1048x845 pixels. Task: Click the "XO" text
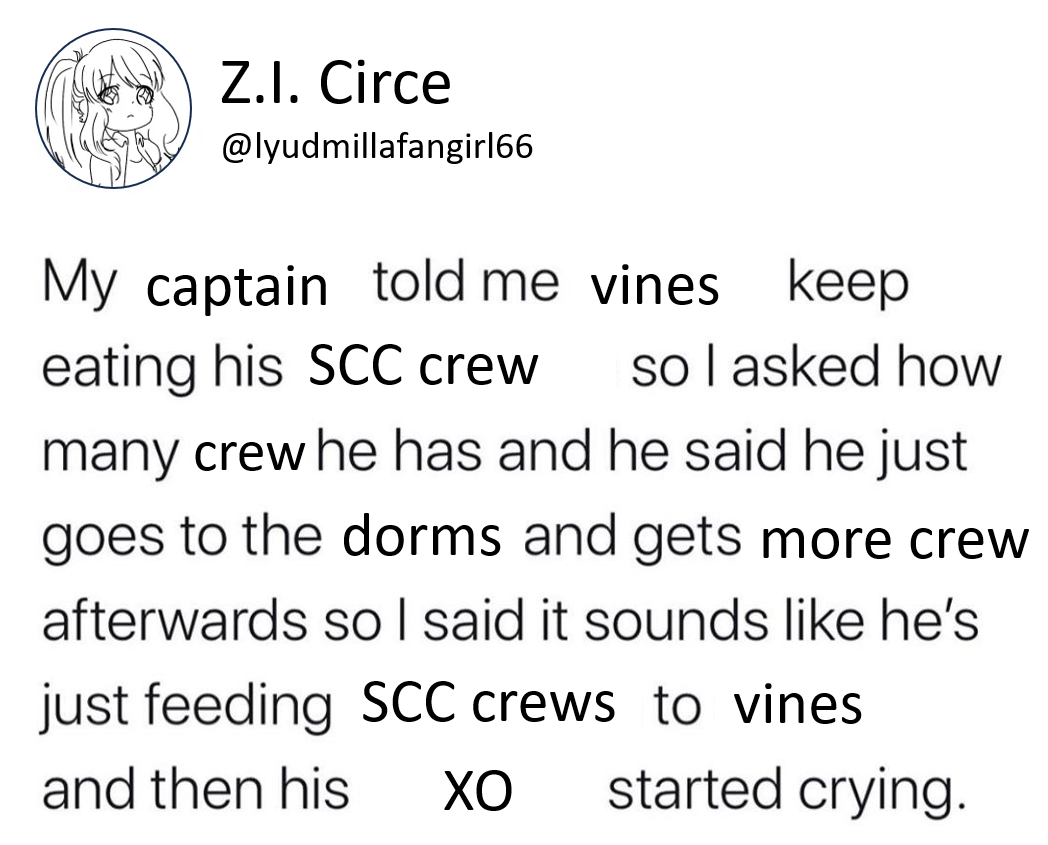pos(479,790)
